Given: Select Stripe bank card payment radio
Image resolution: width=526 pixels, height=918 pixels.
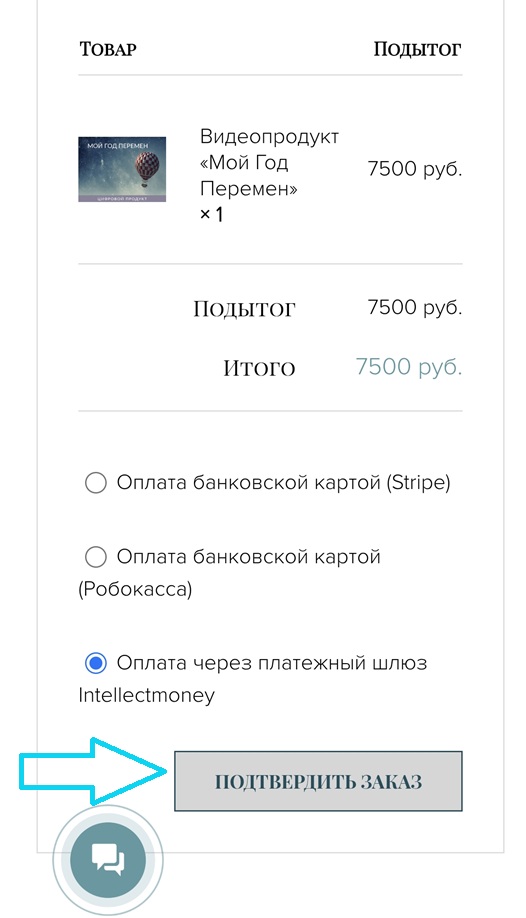Looking at the screenshot, I should coord(95,484).
